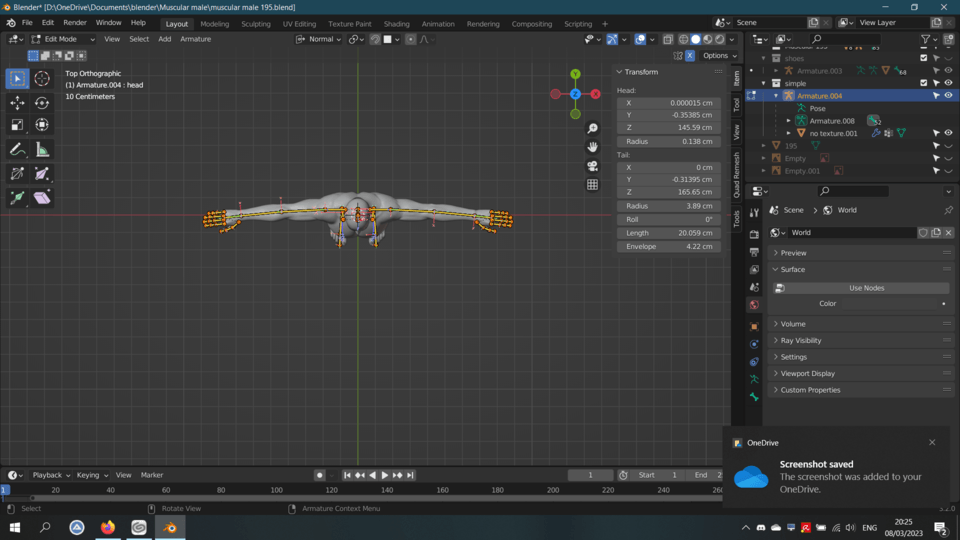Click the X-axis mirror button
Image resolution: width=960 pixels, height=540 pixels.
690,56
